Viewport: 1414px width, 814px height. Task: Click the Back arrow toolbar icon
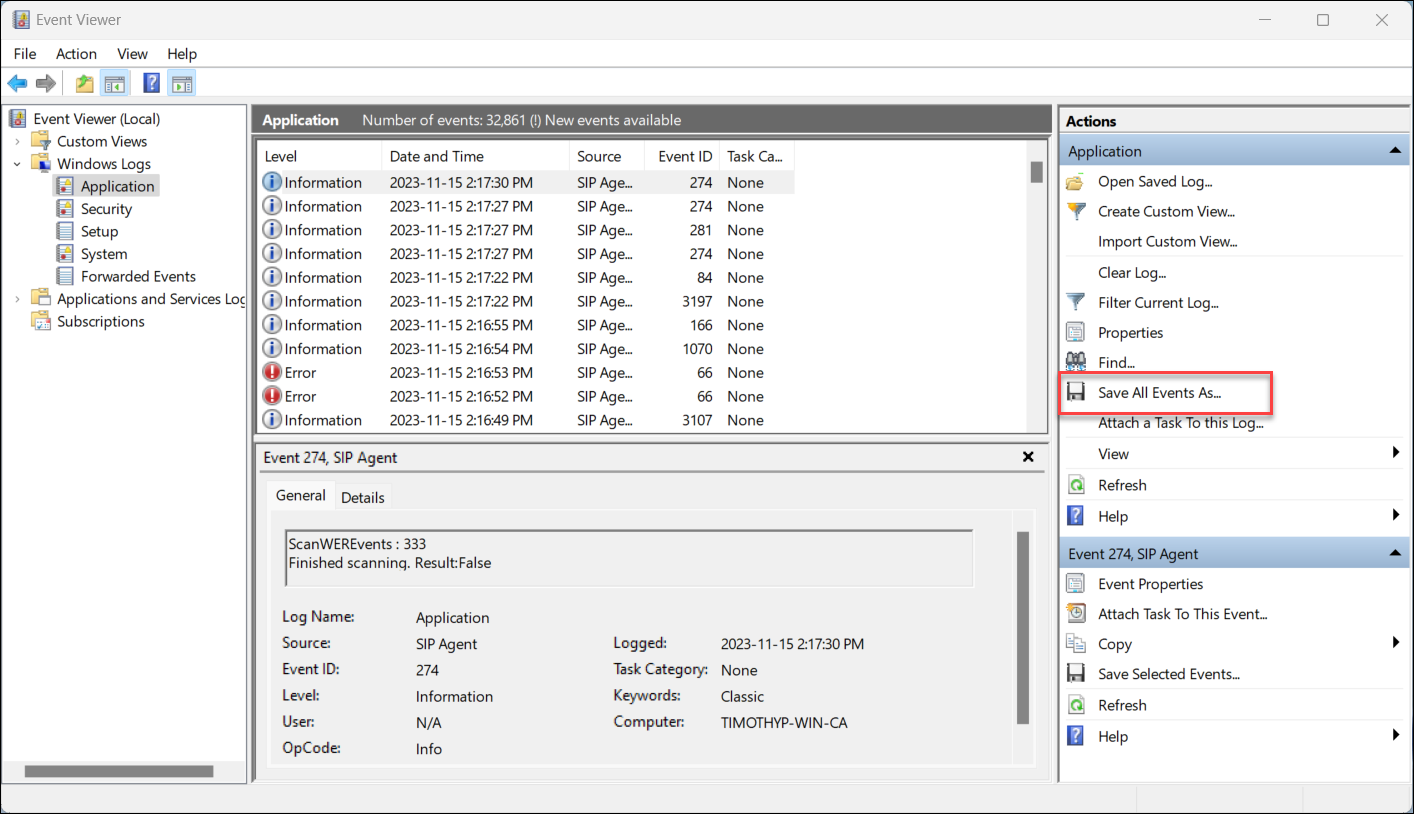(x=17, y=83)
